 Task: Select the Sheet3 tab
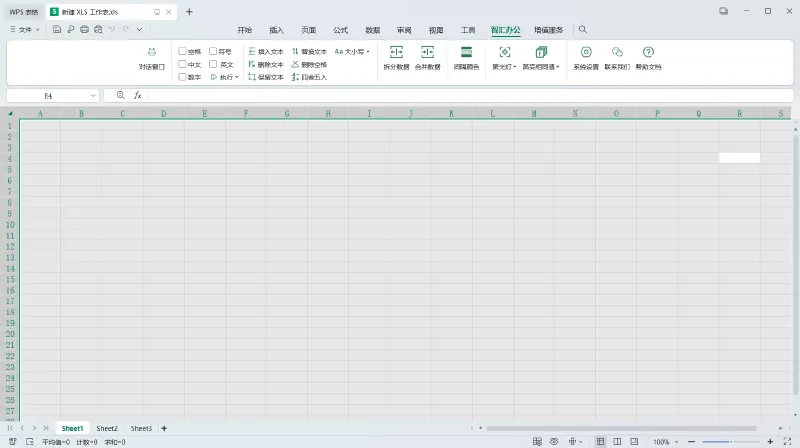pos(141,428)
